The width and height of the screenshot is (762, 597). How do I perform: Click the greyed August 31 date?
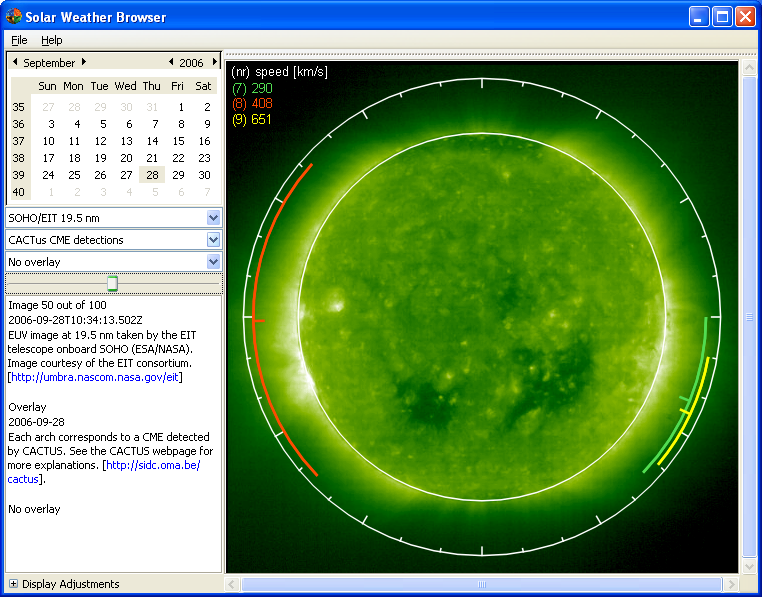(152, 107)
